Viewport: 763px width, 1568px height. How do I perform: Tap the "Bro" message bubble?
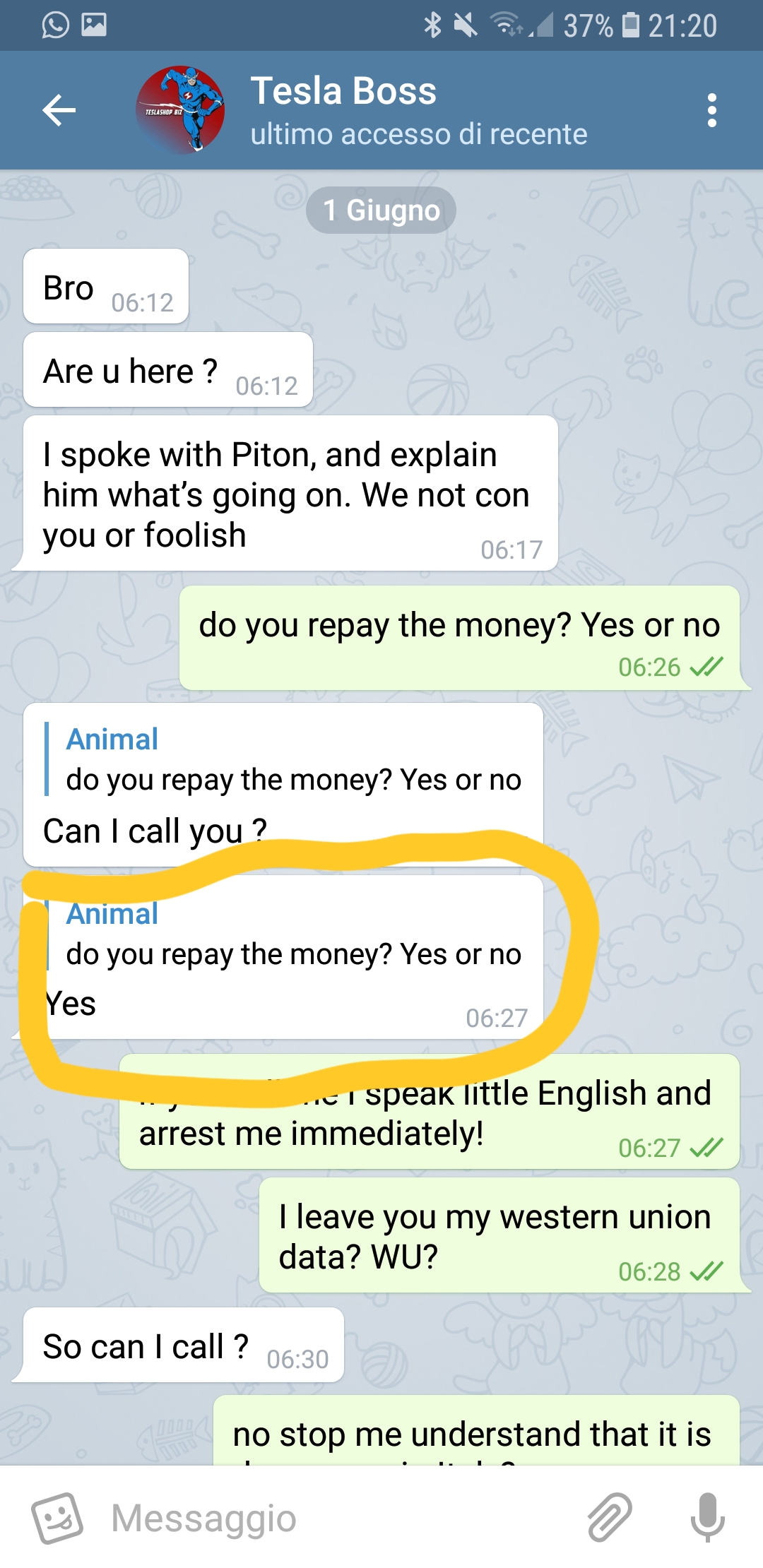(106, 287)
